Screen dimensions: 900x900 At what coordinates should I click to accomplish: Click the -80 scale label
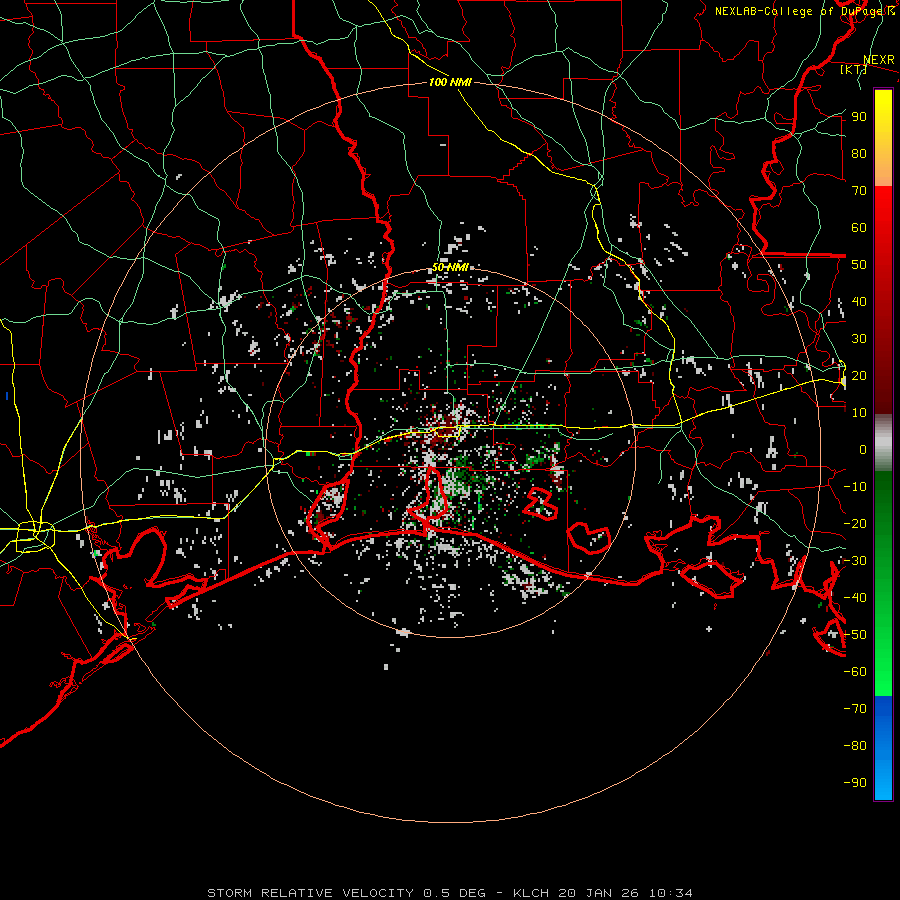pos(855,746)
